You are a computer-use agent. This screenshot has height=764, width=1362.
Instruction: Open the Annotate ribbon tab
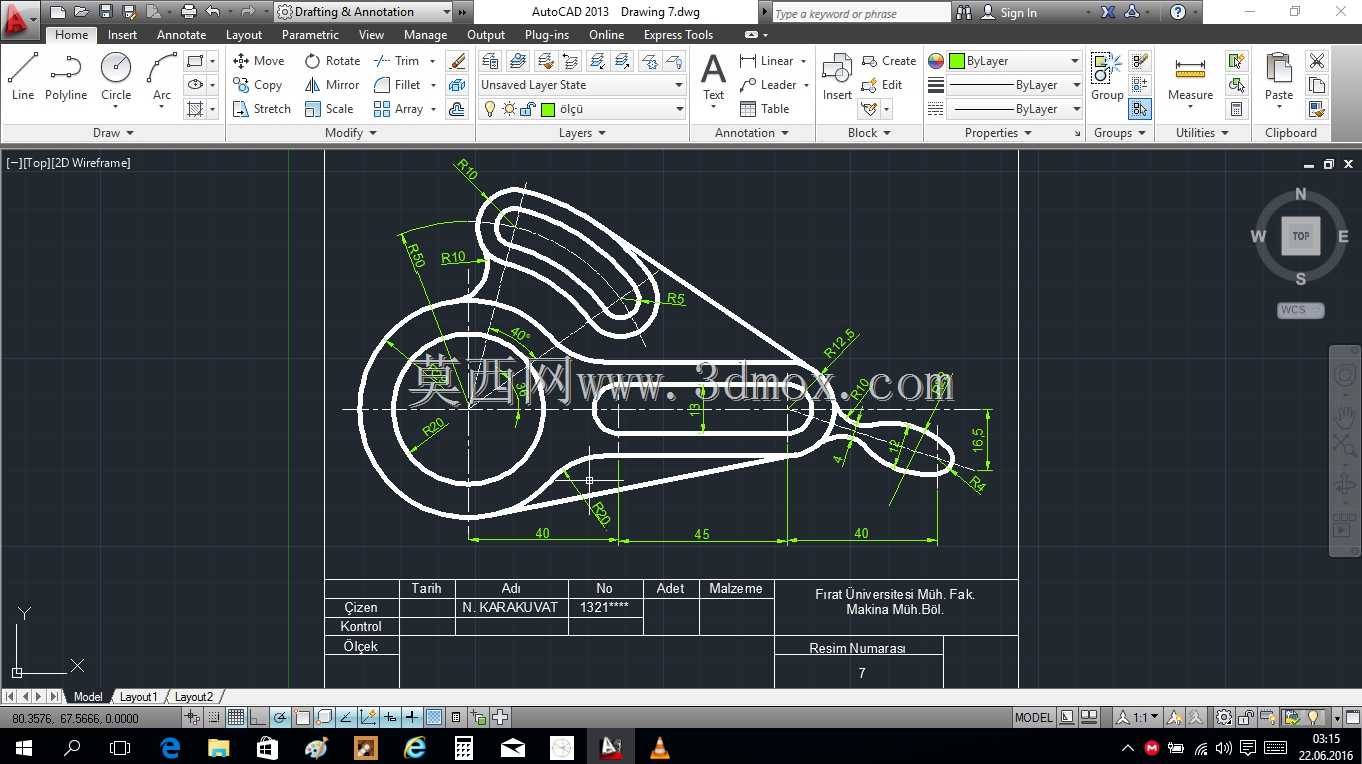coord(181,35)
